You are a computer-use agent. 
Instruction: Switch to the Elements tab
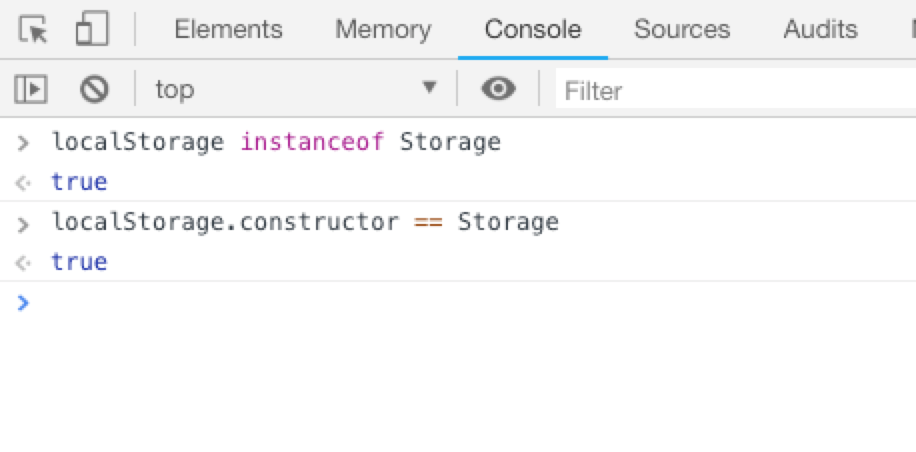click(228, 30)
